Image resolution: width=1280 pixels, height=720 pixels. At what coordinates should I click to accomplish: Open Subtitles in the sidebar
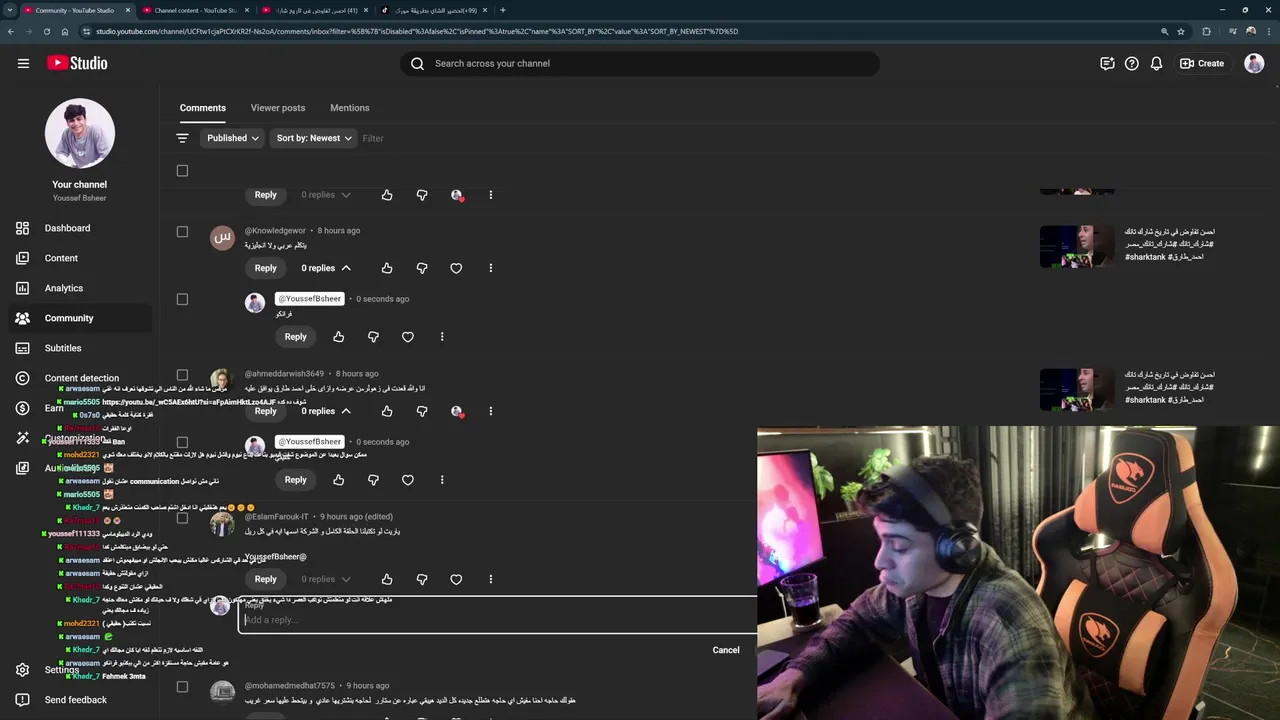63,348
